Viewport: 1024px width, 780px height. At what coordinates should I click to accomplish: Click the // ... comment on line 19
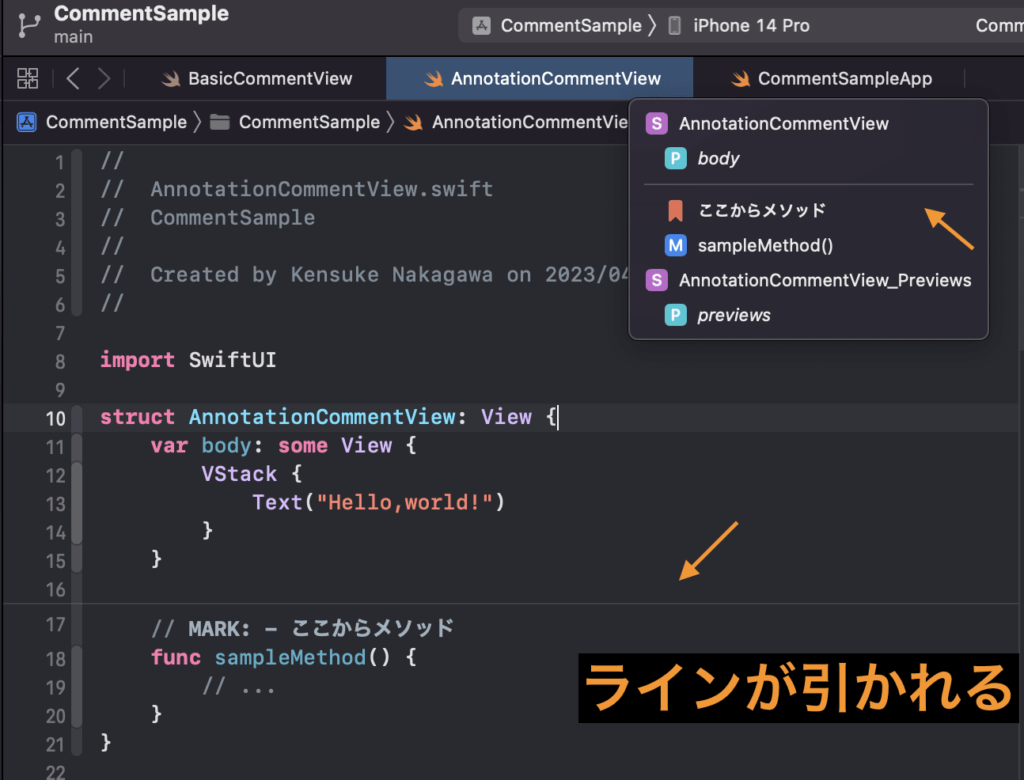pos(238,686)
